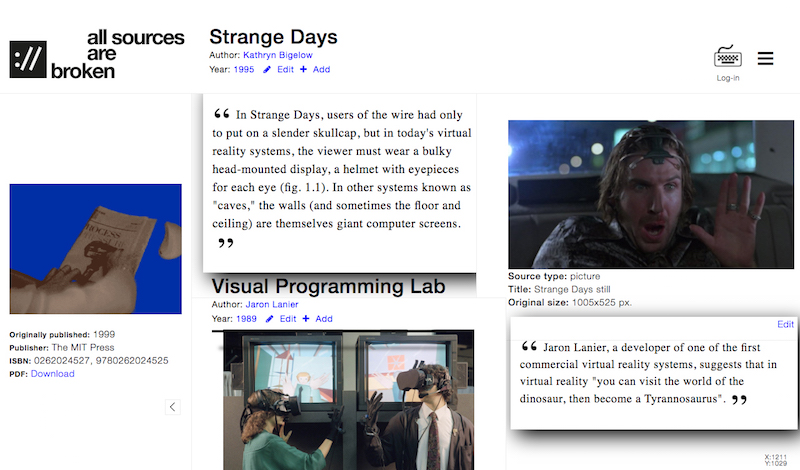Download the book PDF

[53, 374]
